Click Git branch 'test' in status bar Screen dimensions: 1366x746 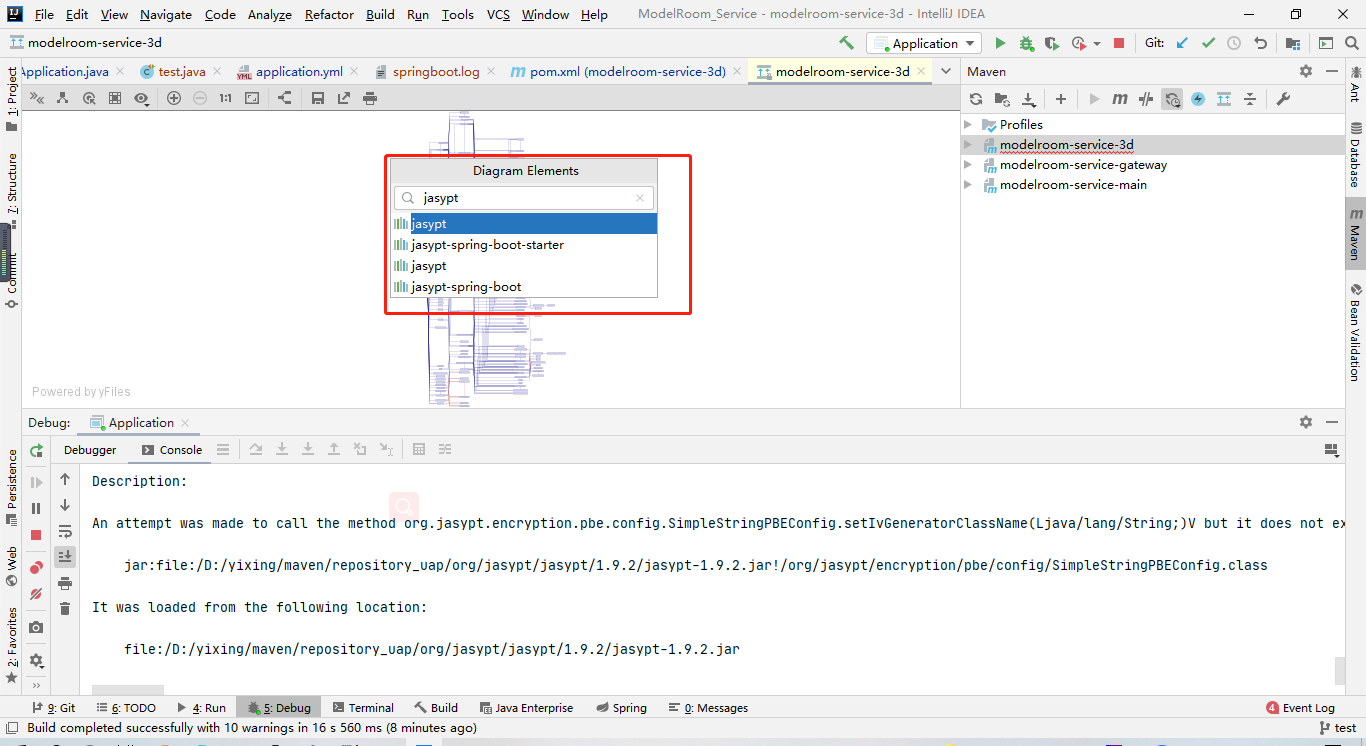pyautogui.click(x=1338, y=728)
